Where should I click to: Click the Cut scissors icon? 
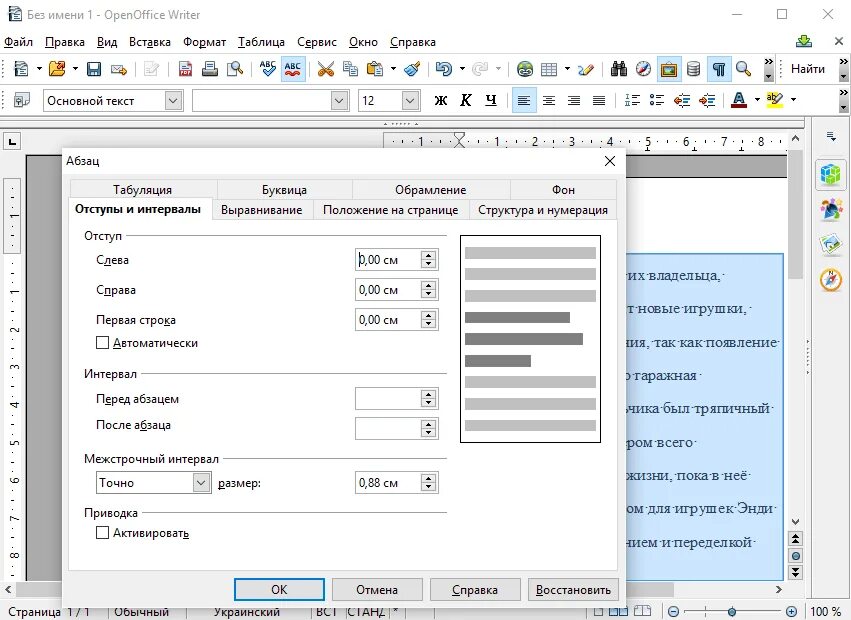tap(326, 69)
